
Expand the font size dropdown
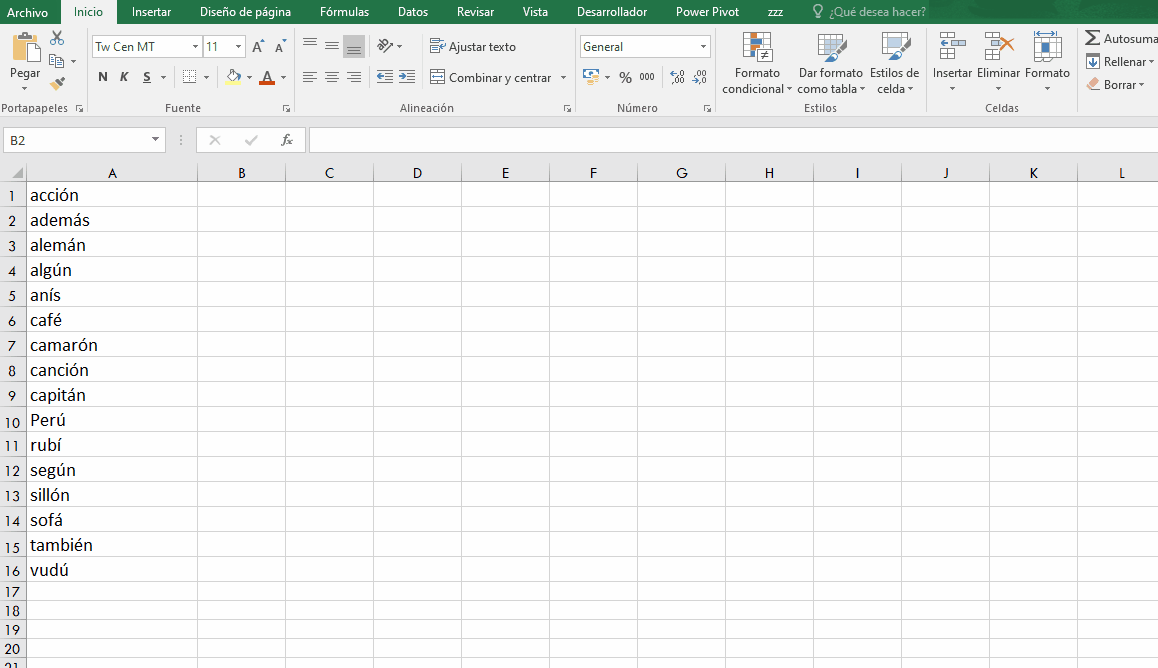(x=236, y=46)
